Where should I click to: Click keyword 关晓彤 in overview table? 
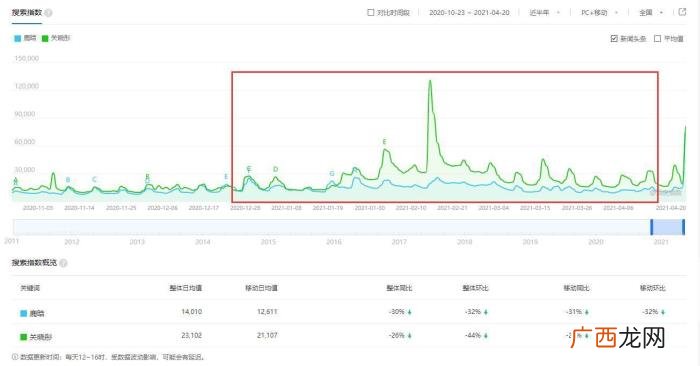point(41,337)
